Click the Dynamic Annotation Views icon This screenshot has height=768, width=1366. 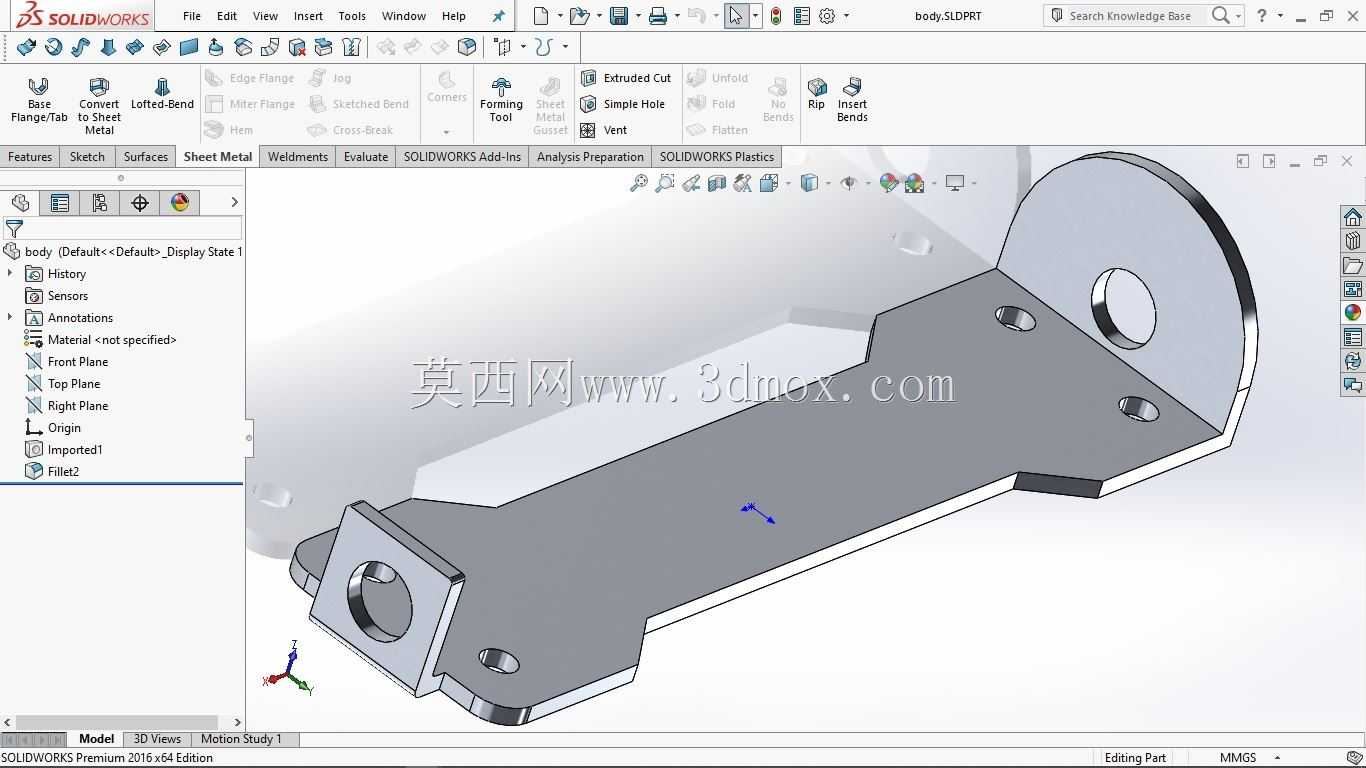[x=743, y=183]
